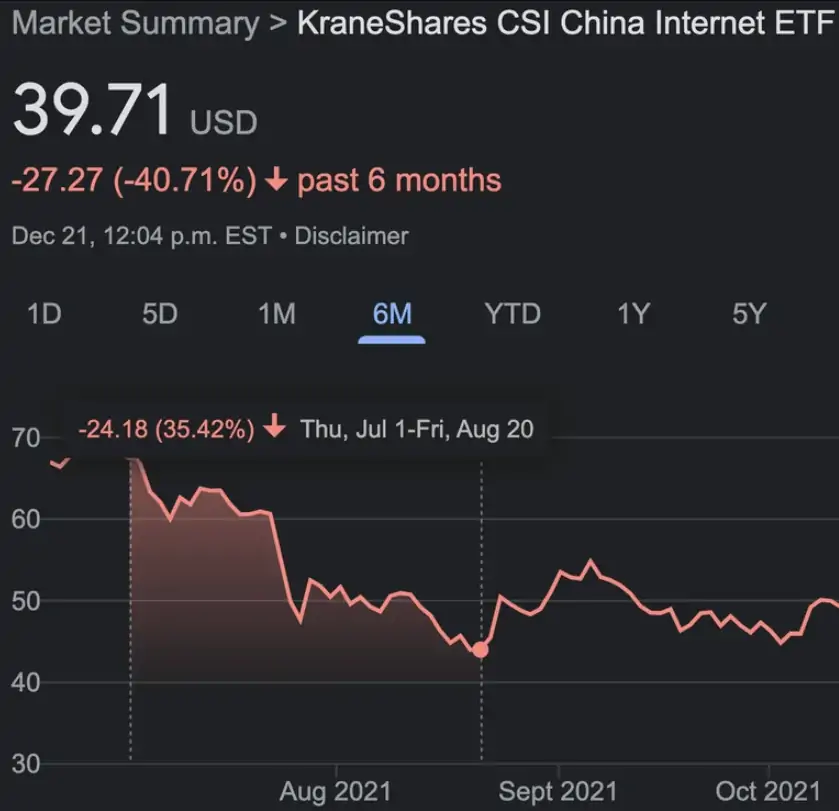
Task: View the 5Y chart range
Action: pyautogui.click(x=749, y=314)
